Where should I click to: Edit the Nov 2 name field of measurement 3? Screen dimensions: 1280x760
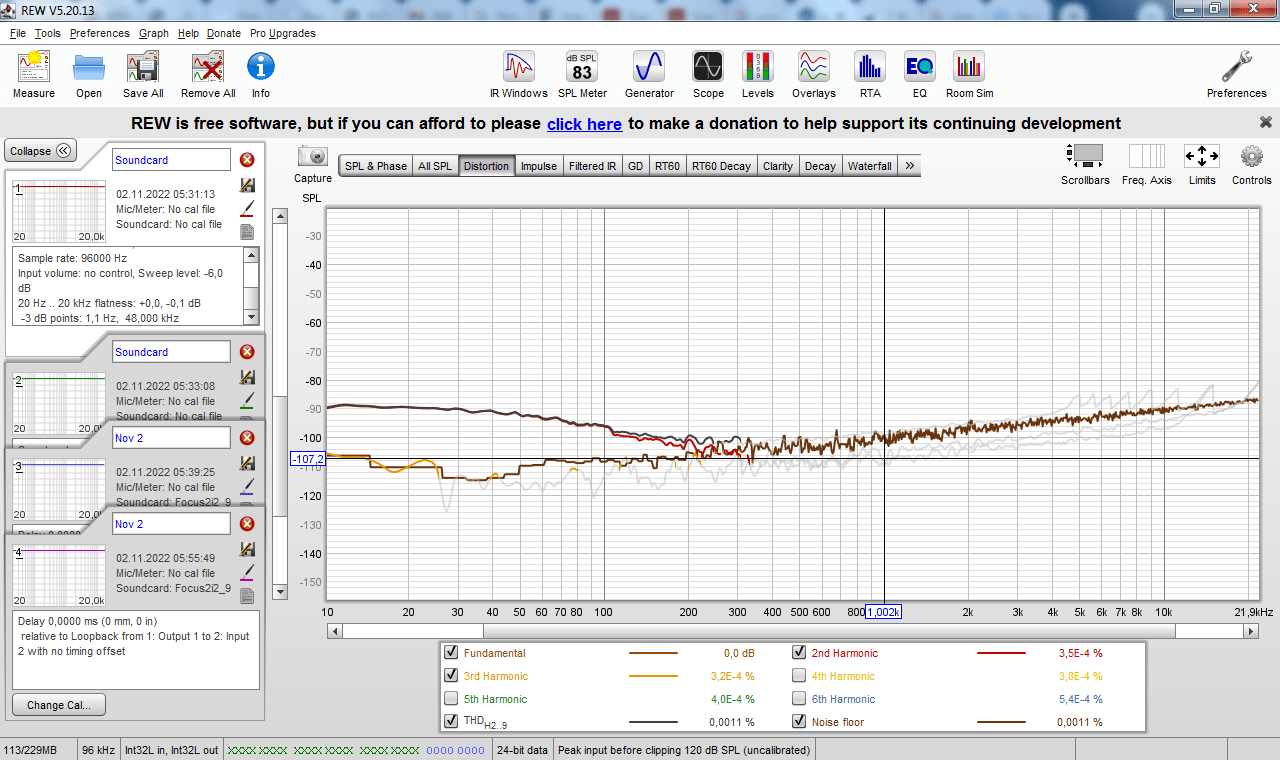pyautogui.click(x=171, y=438)
